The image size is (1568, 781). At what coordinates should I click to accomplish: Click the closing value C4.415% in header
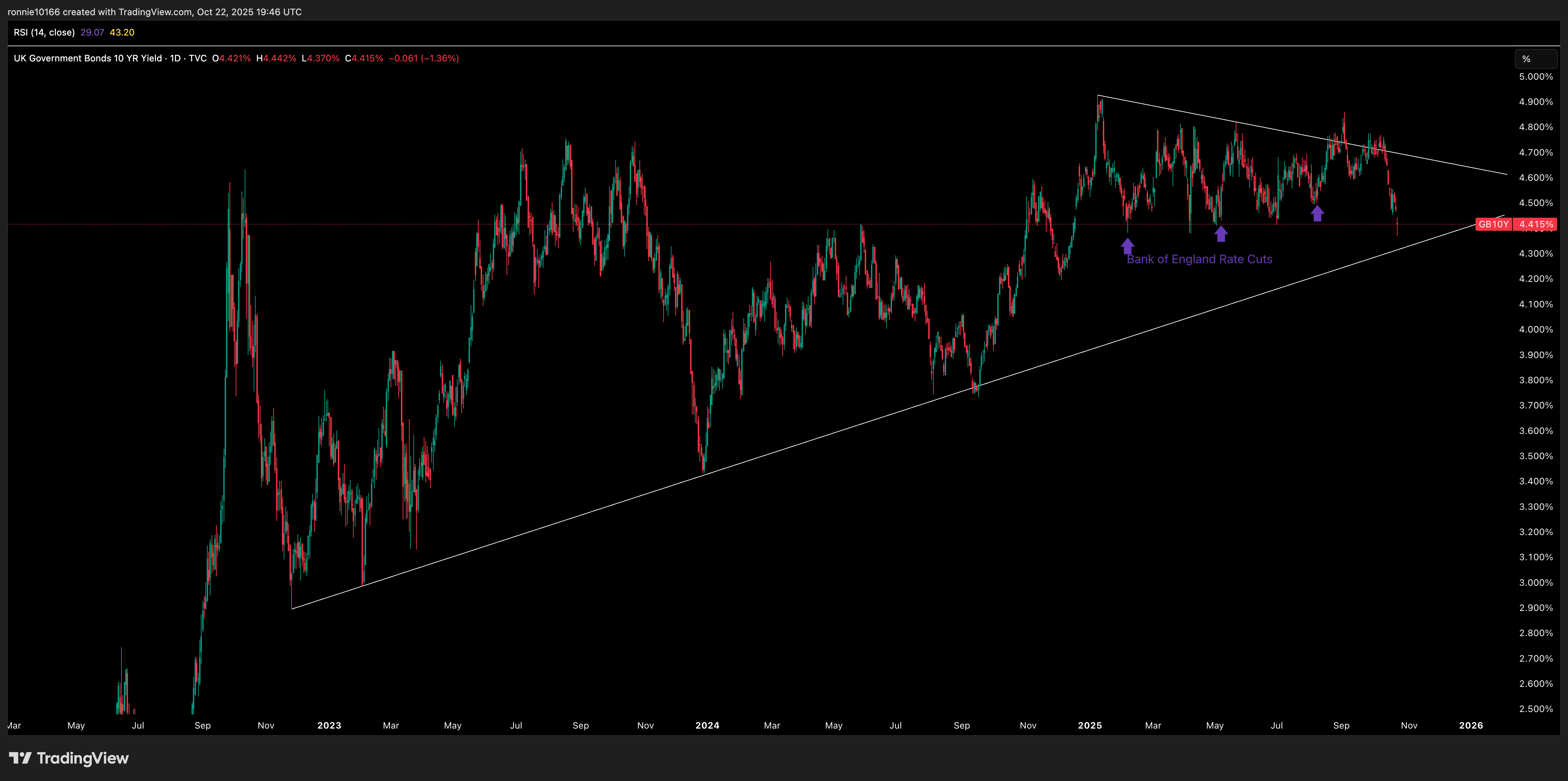click(x=364, y=58)
